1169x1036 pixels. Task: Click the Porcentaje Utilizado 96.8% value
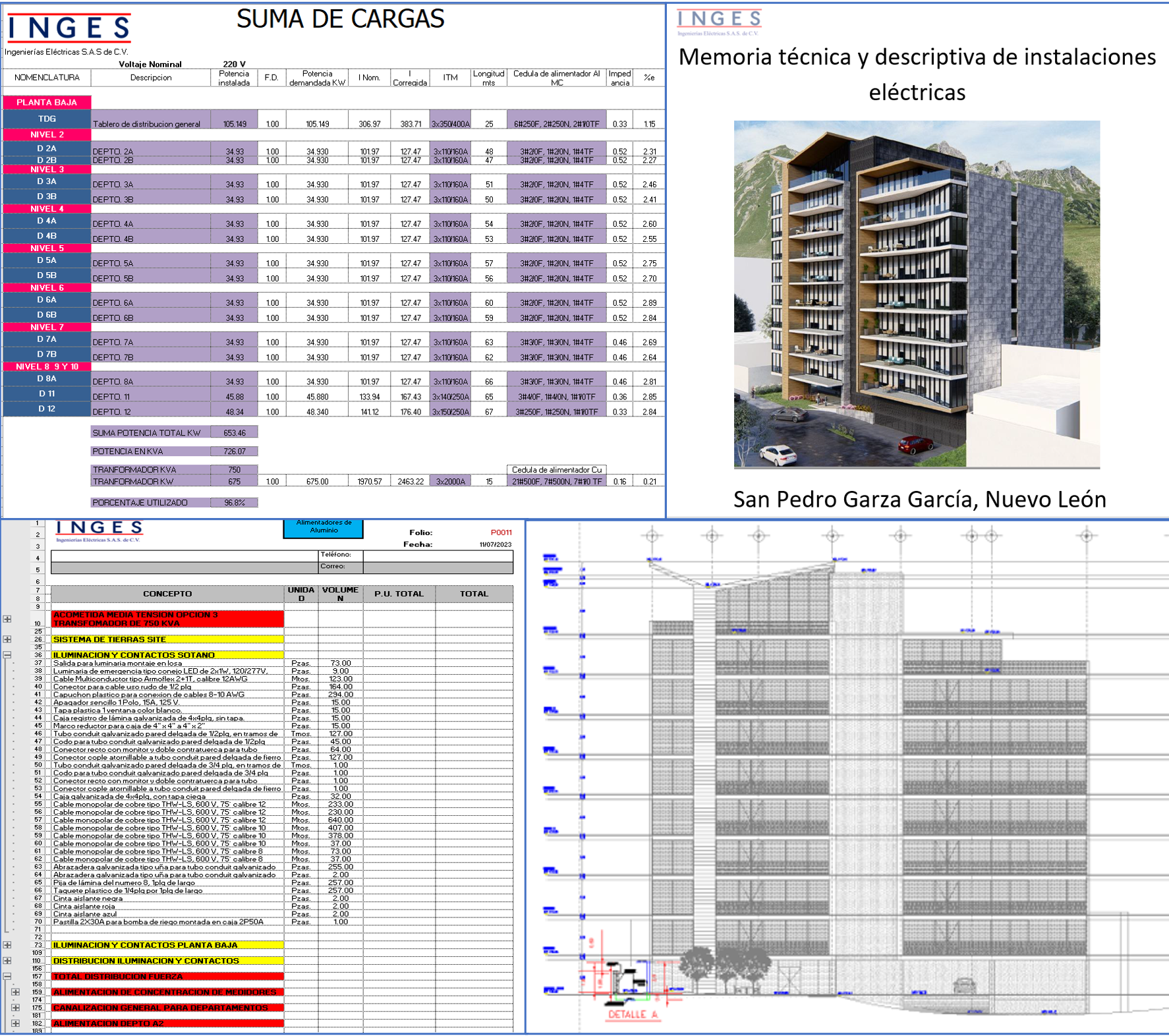pyautogui.click(x=234, y=503)
